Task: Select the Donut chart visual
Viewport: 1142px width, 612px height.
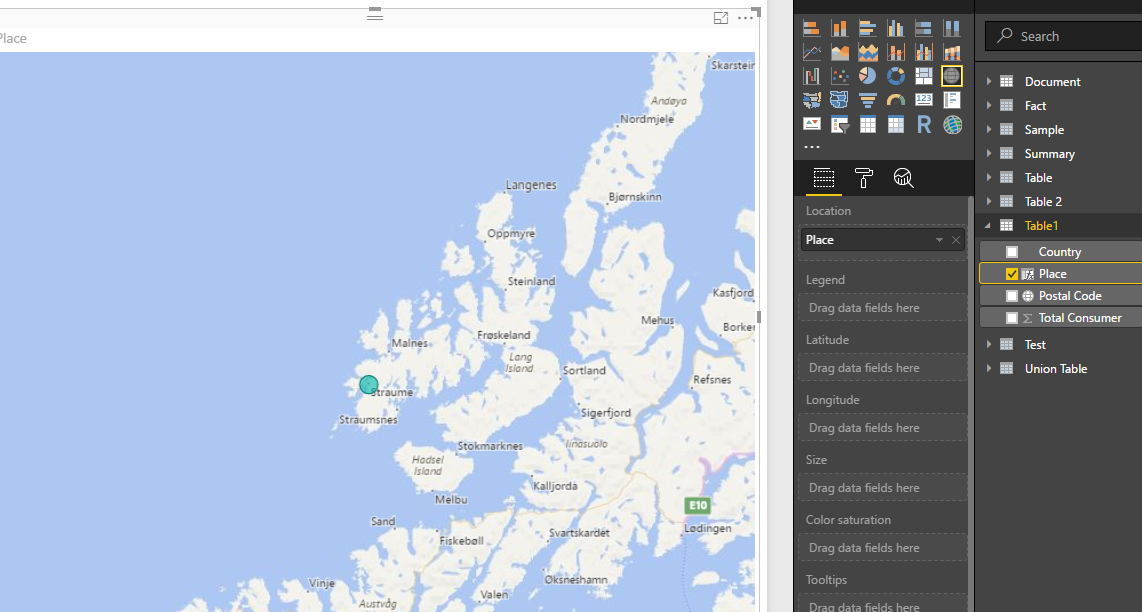Action: point(895,76)
